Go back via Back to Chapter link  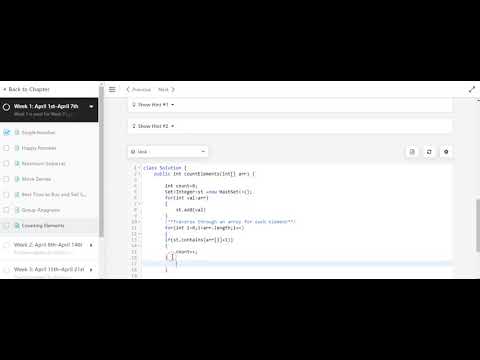click(26, 89)
